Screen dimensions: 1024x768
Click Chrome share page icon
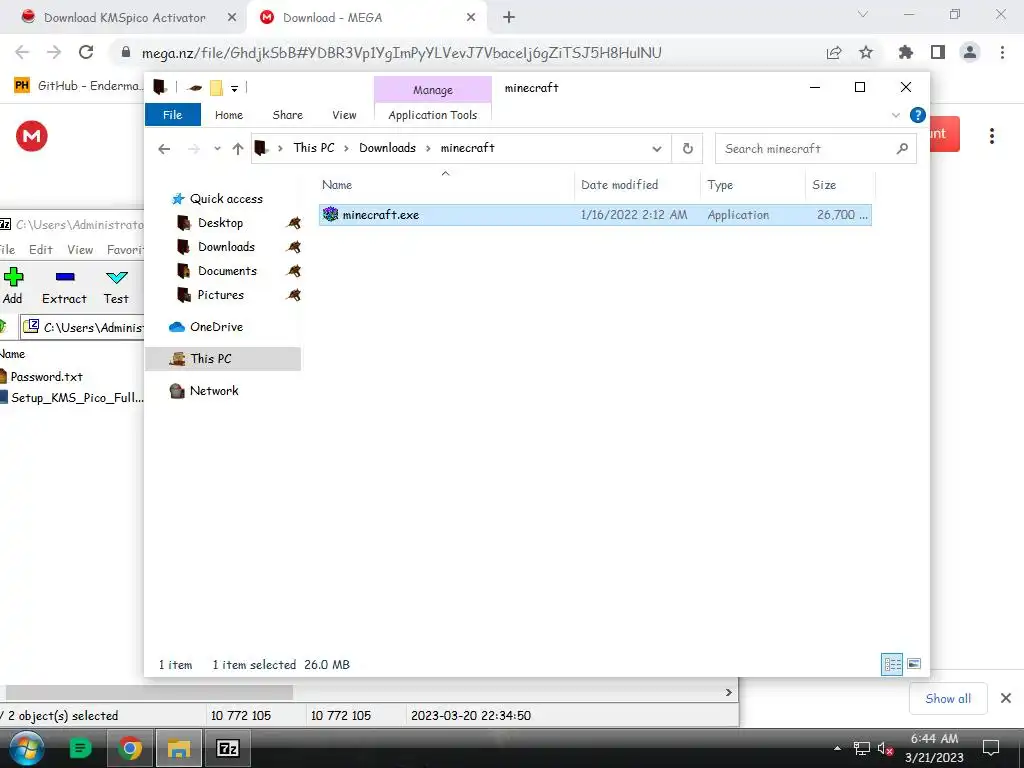click(x=834, y=52)
